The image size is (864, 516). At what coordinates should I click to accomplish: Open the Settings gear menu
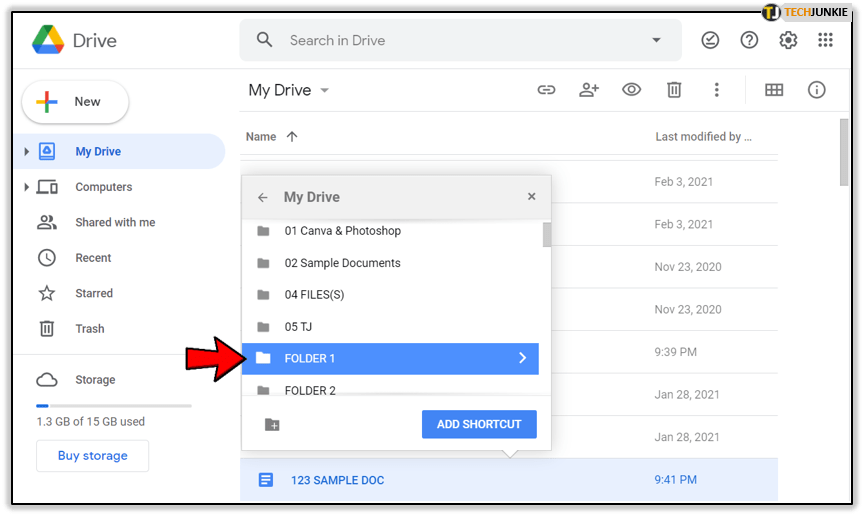(788, 40)
